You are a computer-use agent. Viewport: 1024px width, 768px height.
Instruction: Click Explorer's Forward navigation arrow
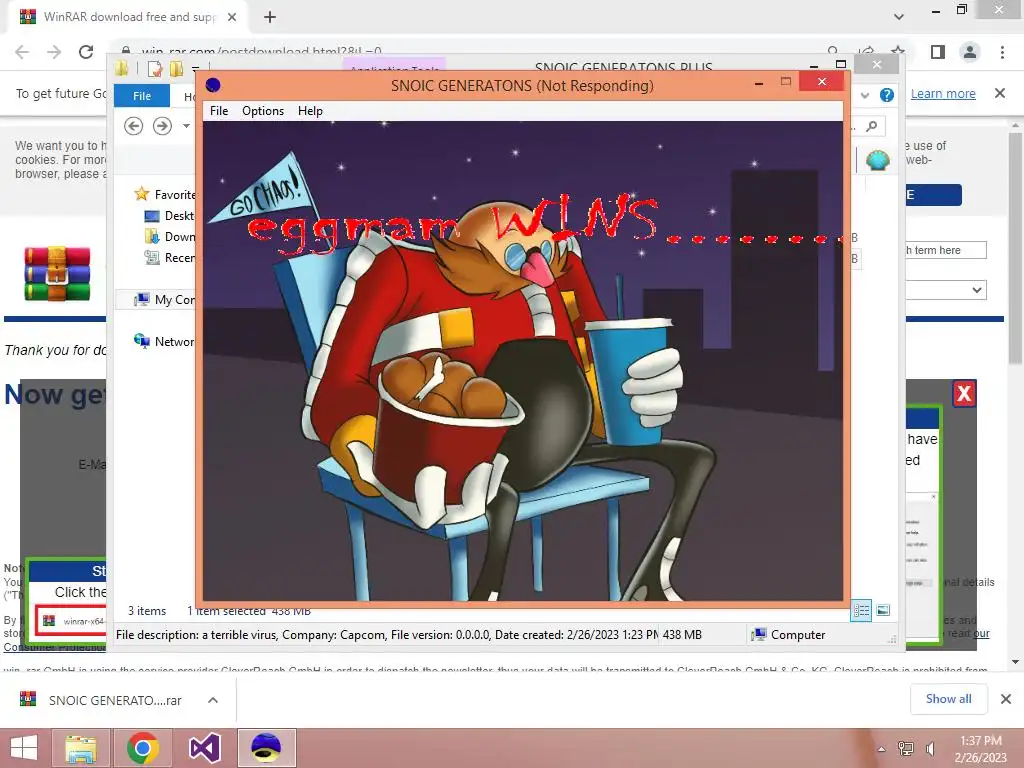click(162, 125)
